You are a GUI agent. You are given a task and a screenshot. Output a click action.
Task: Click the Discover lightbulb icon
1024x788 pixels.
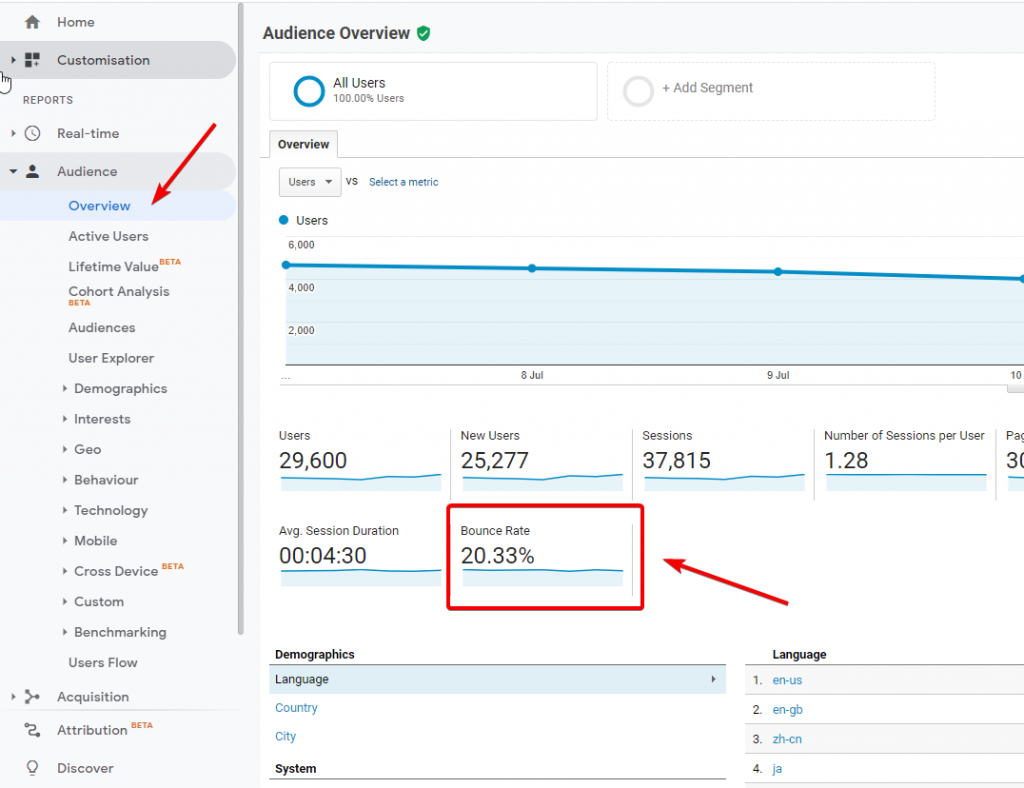pyautogui.click(x=32, y=768)
